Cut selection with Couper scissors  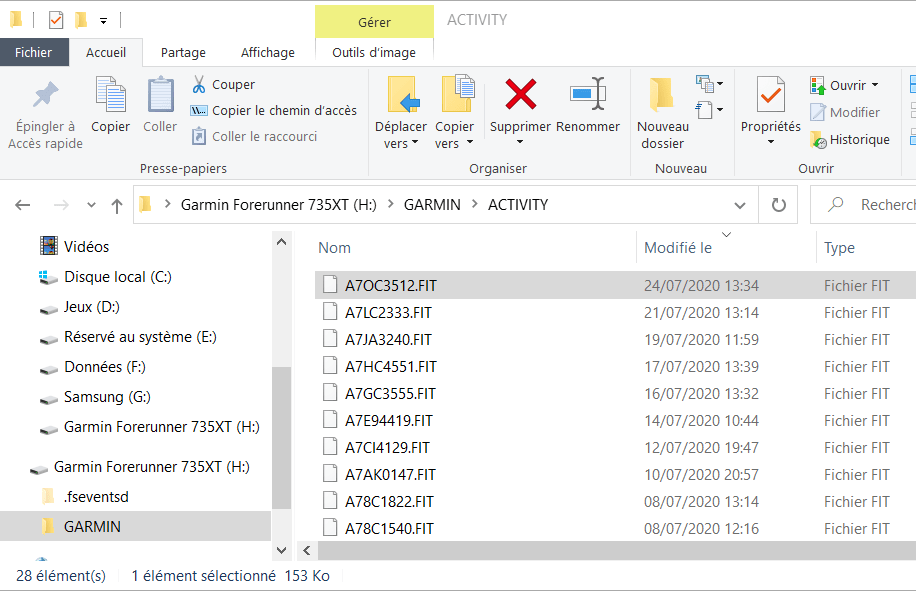pyautogui.click(x=222, y=85)
